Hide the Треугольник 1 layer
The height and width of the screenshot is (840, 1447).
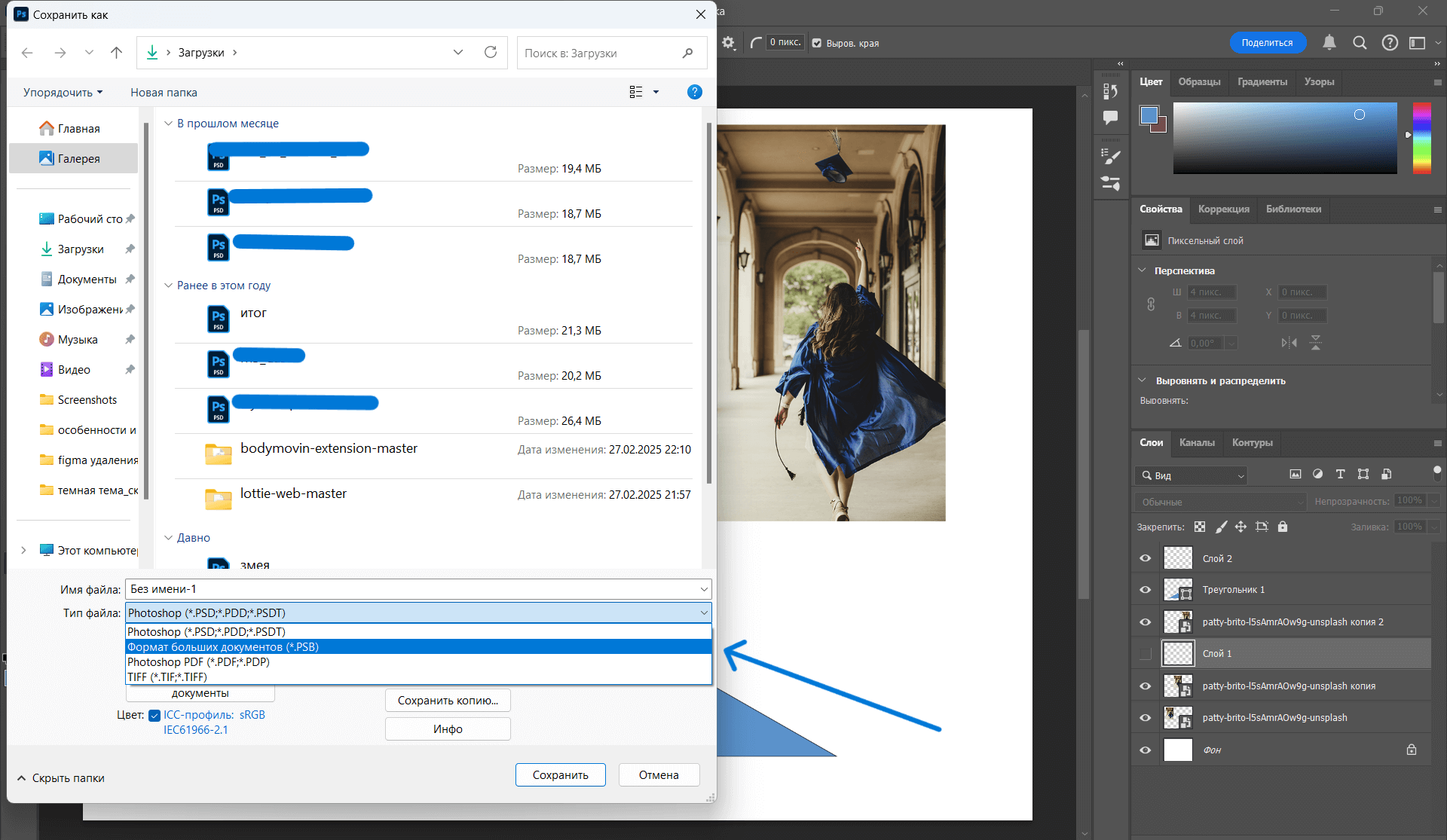coord(1146,590)
